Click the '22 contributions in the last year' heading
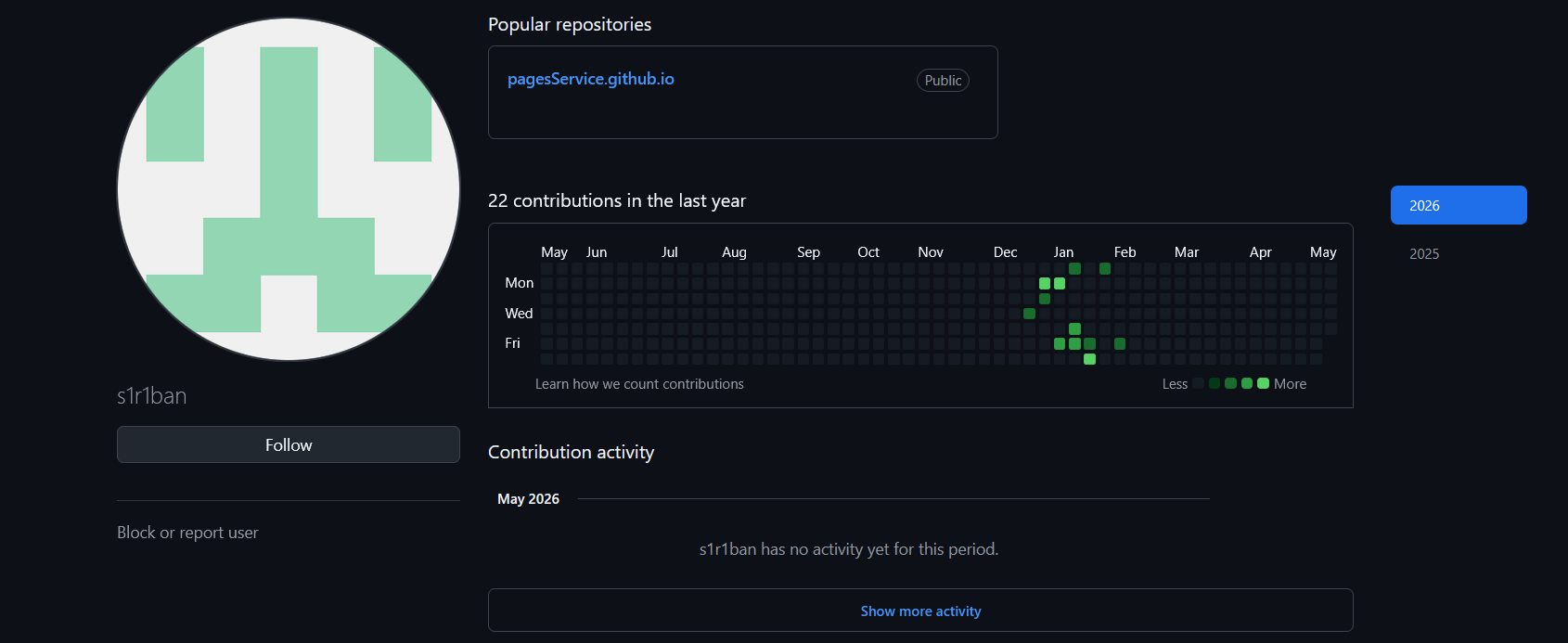The image size is (1568, 643). pyautogui.click(x=617, y=200)
